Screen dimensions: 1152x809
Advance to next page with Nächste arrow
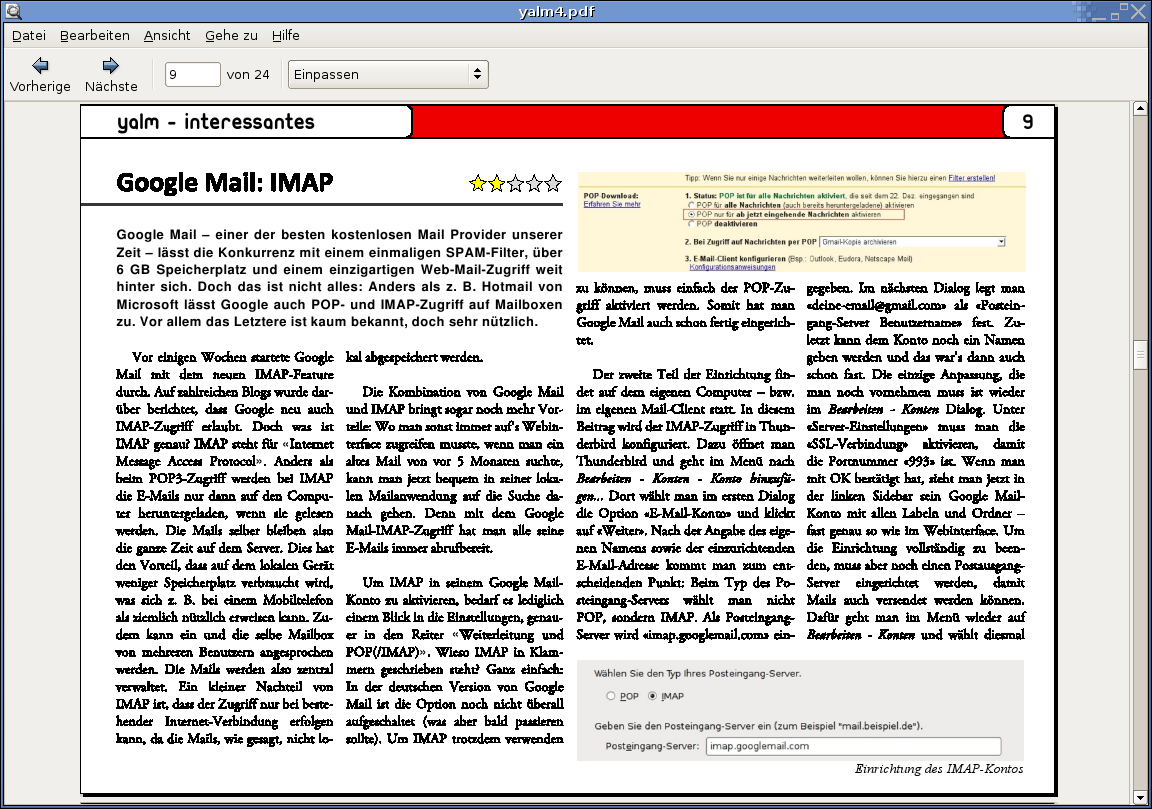[111, 75]
